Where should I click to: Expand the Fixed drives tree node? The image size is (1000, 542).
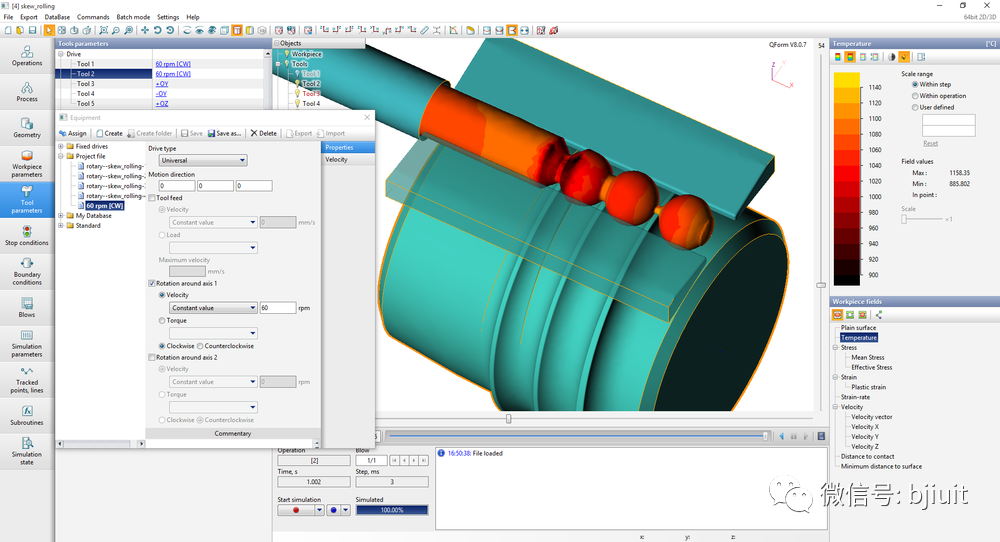coord(61,146)
